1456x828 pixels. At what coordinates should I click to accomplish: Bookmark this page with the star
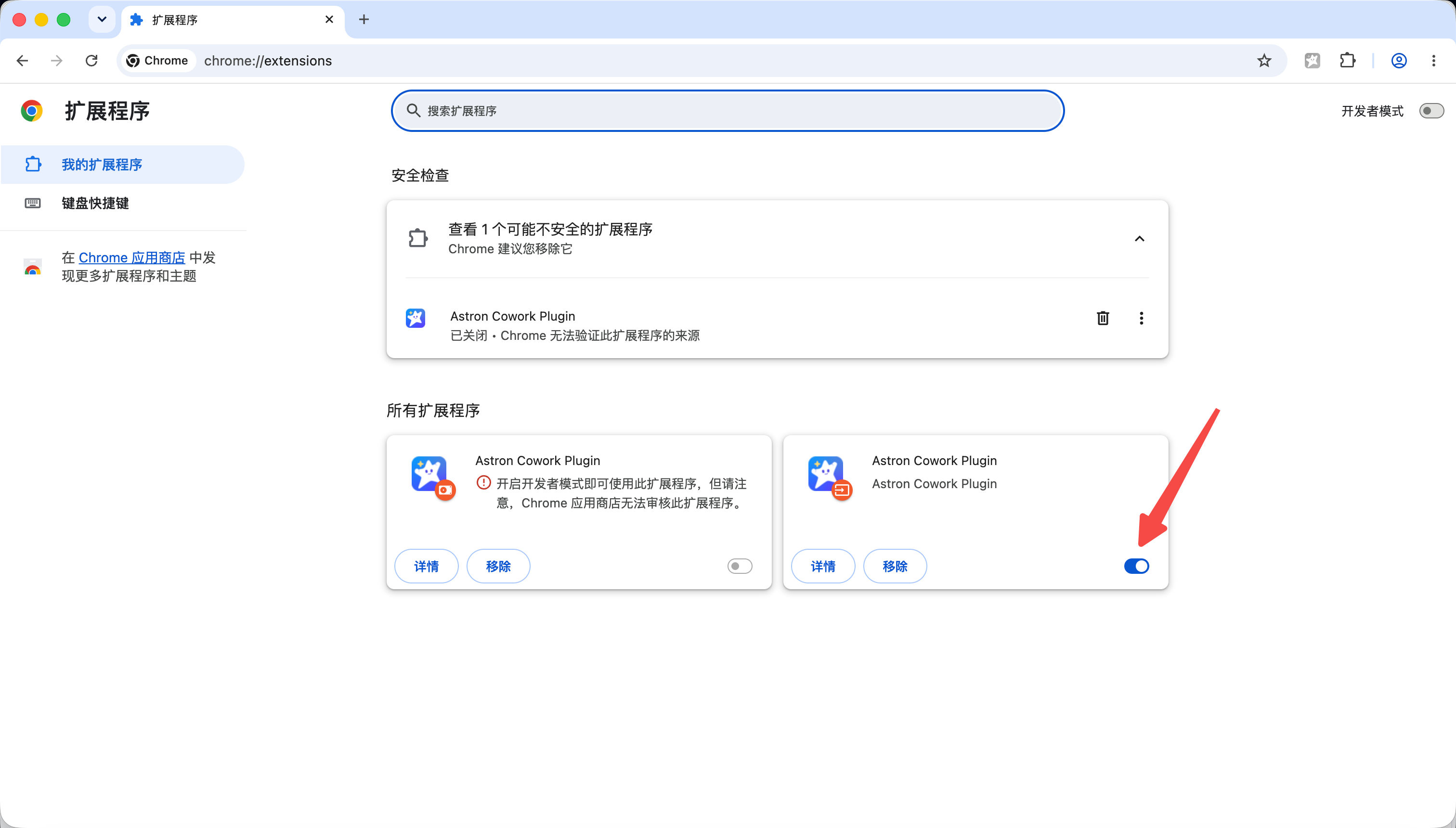1264,60
